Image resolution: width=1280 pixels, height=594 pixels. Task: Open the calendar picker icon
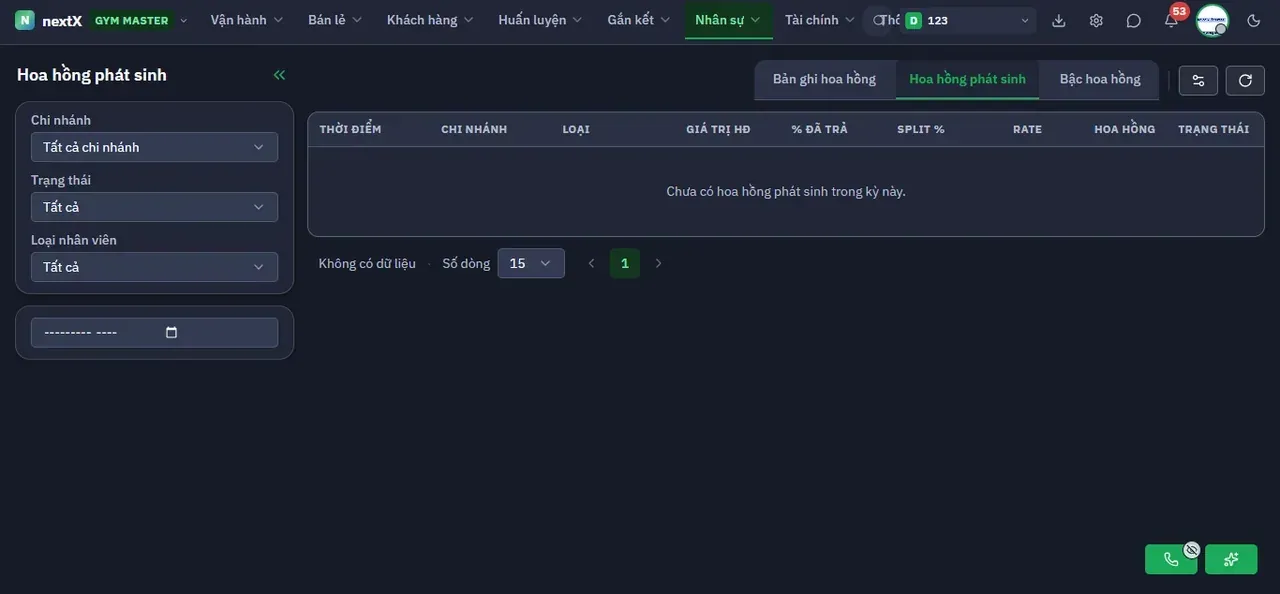click(x=171, y=333)
